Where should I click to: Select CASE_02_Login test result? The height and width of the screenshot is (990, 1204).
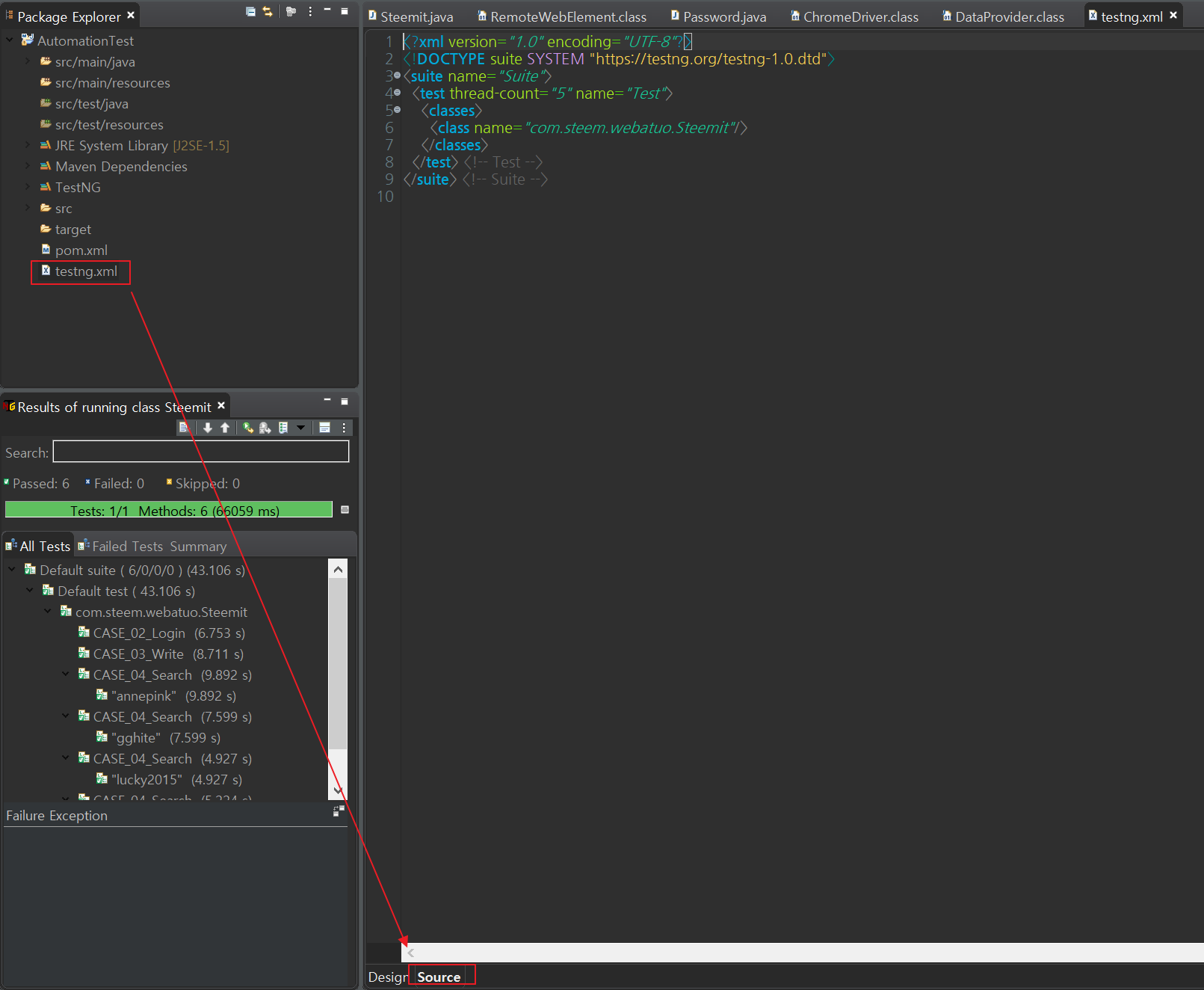(x=162, y=633)
